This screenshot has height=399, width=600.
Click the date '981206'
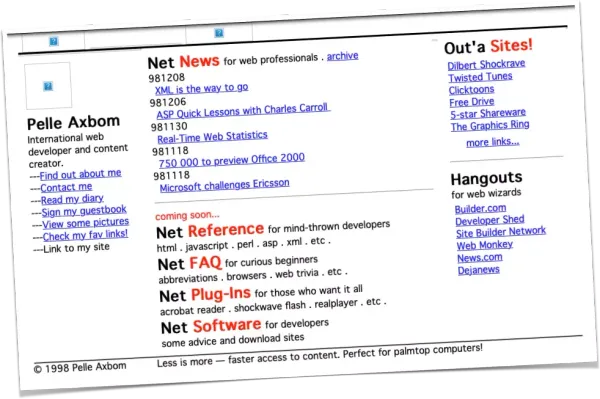(168, 102)
